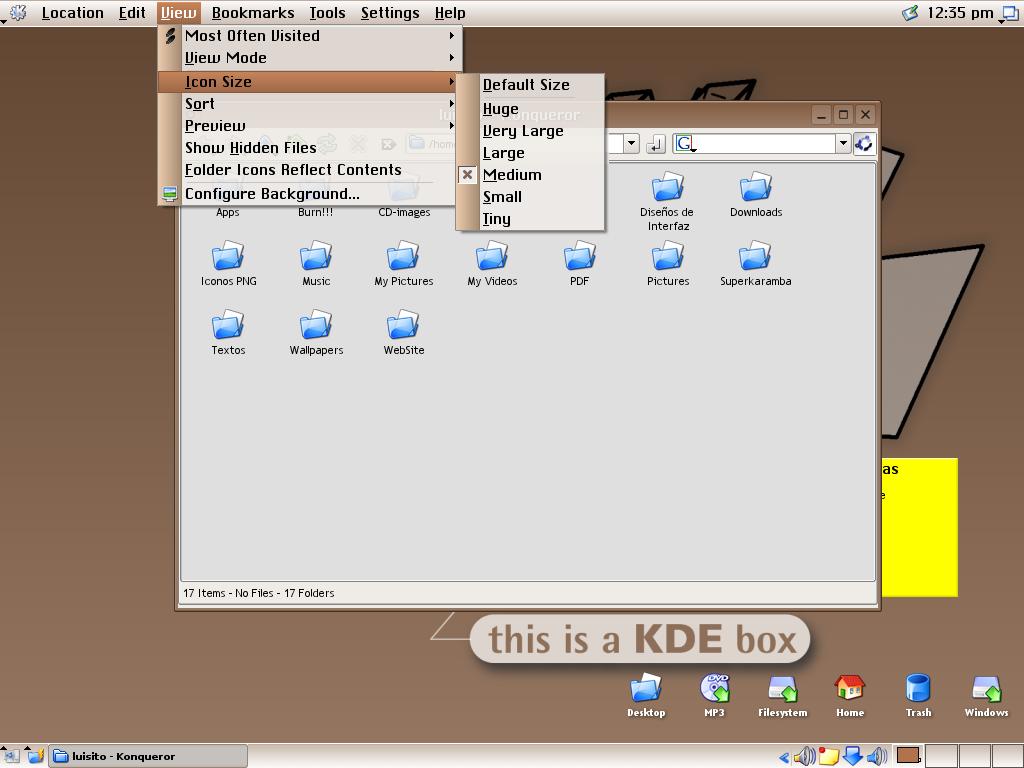1024x768 pixels.
Task: Click the Go enter-arrow button beside location bar
Action: click(655, 144)
